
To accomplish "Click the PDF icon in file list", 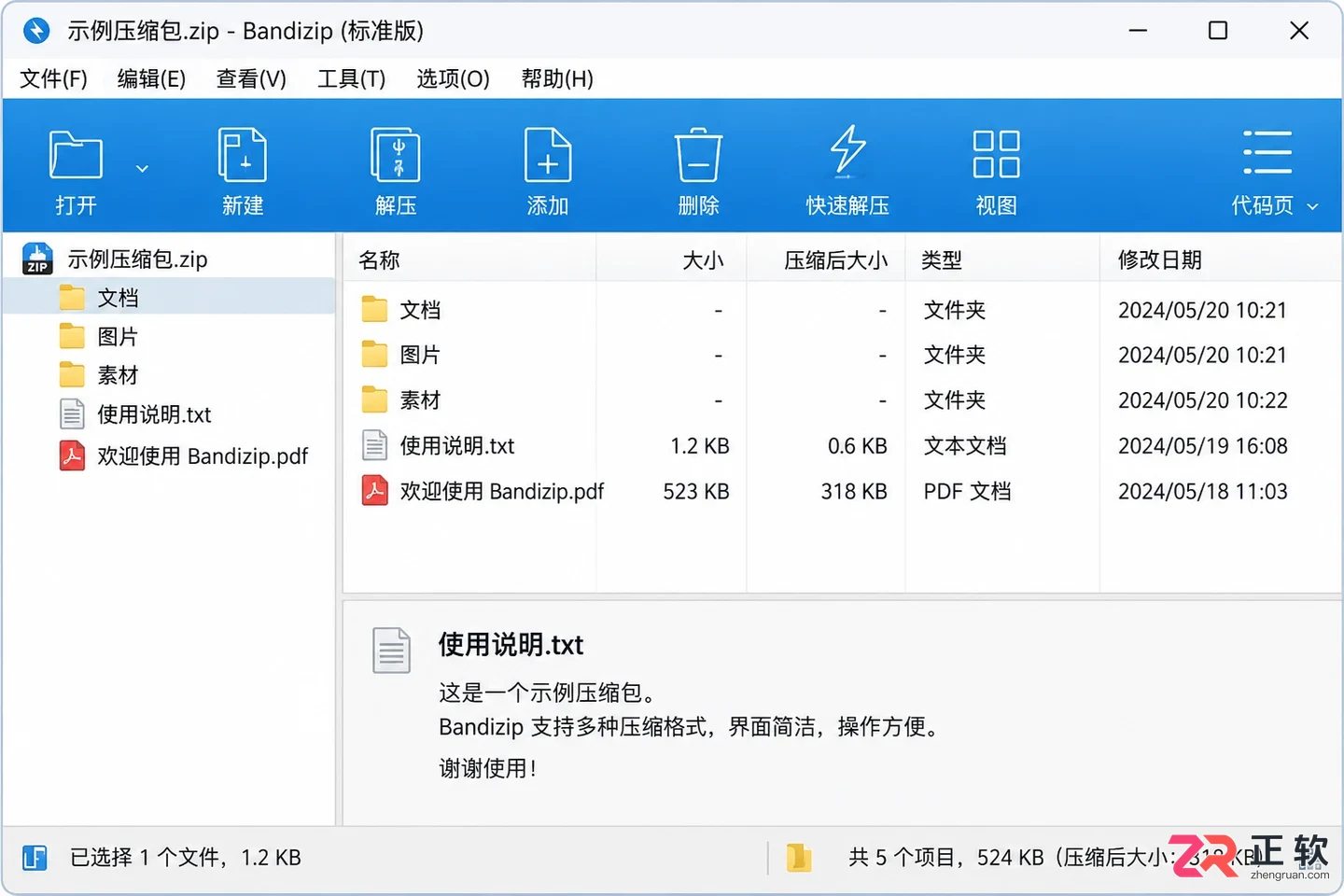I will [375, 491].
